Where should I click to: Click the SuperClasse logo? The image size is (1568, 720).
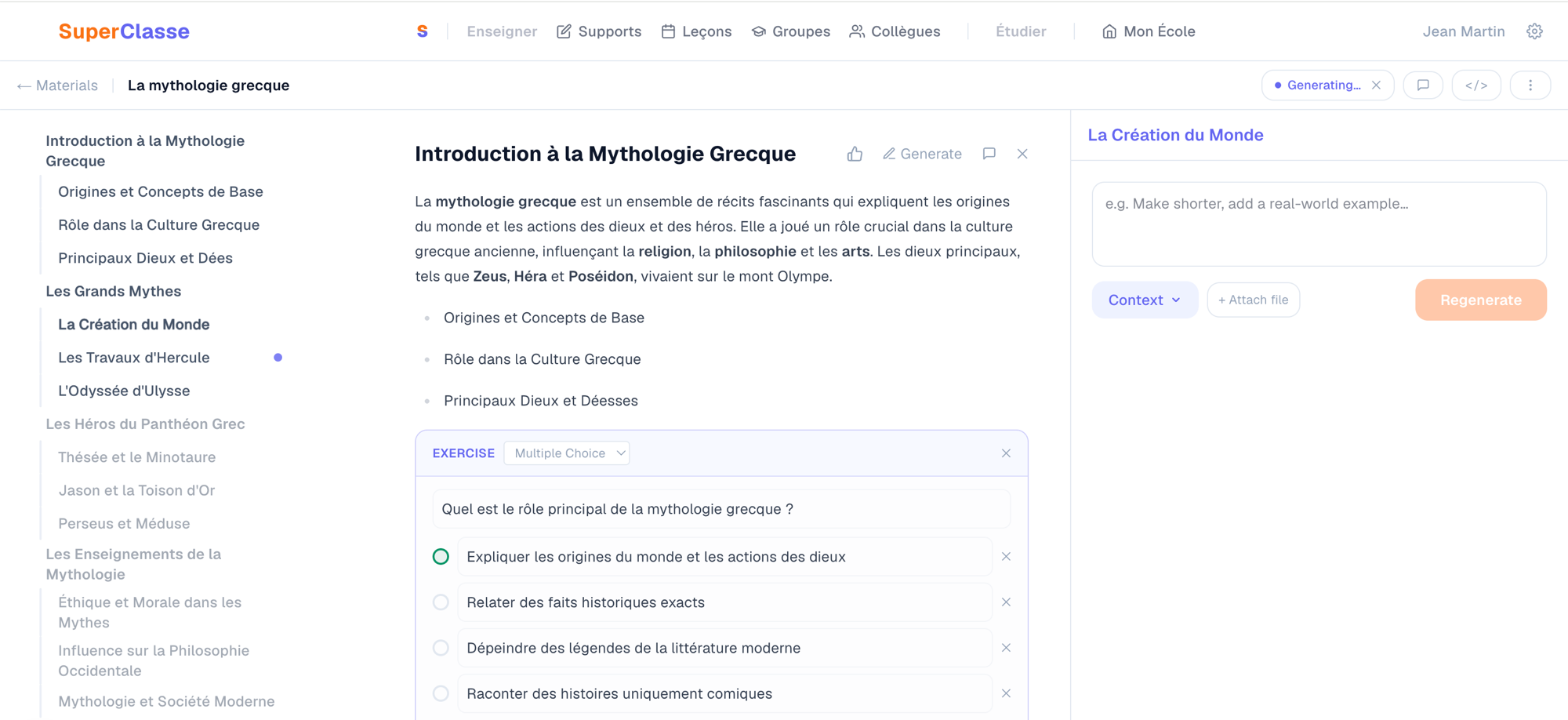pos(124,31)
